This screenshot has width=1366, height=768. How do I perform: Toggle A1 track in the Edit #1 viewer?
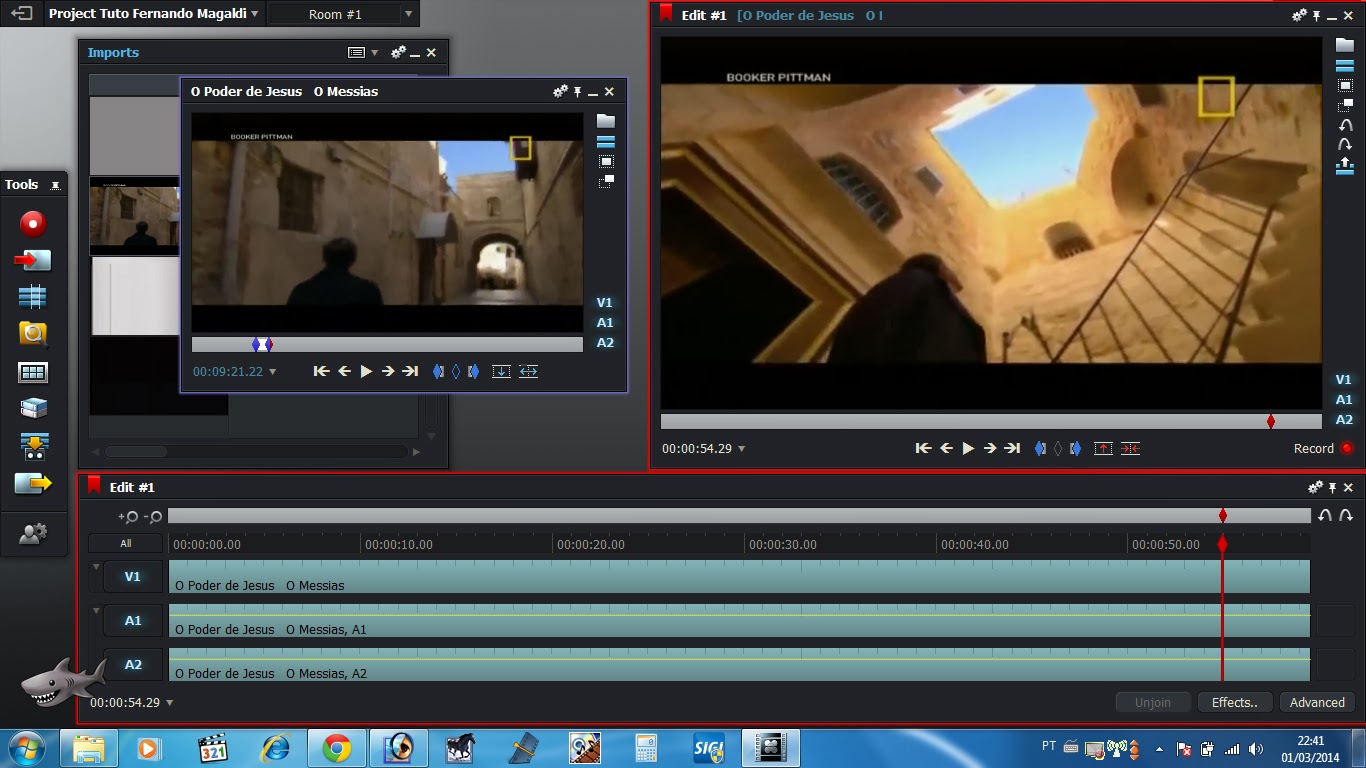1343,399
